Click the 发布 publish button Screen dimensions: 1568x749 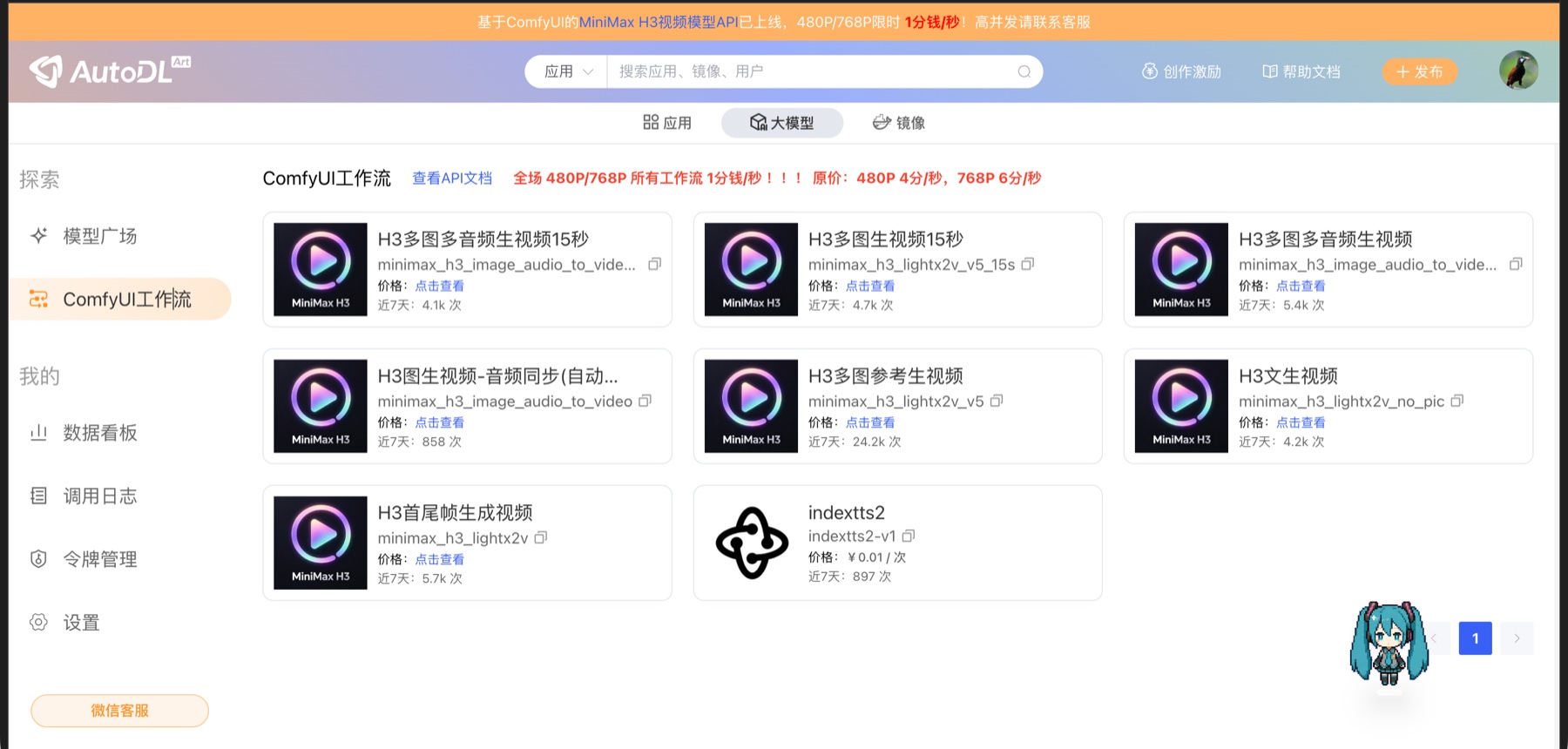pos(1419,71)
